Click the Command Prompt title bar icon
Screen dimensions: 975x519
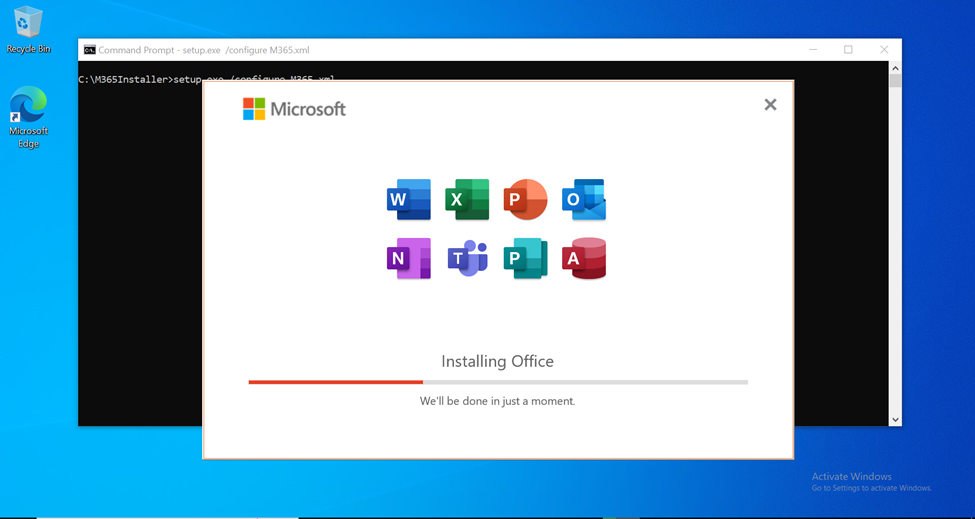(x=90, y=50)
